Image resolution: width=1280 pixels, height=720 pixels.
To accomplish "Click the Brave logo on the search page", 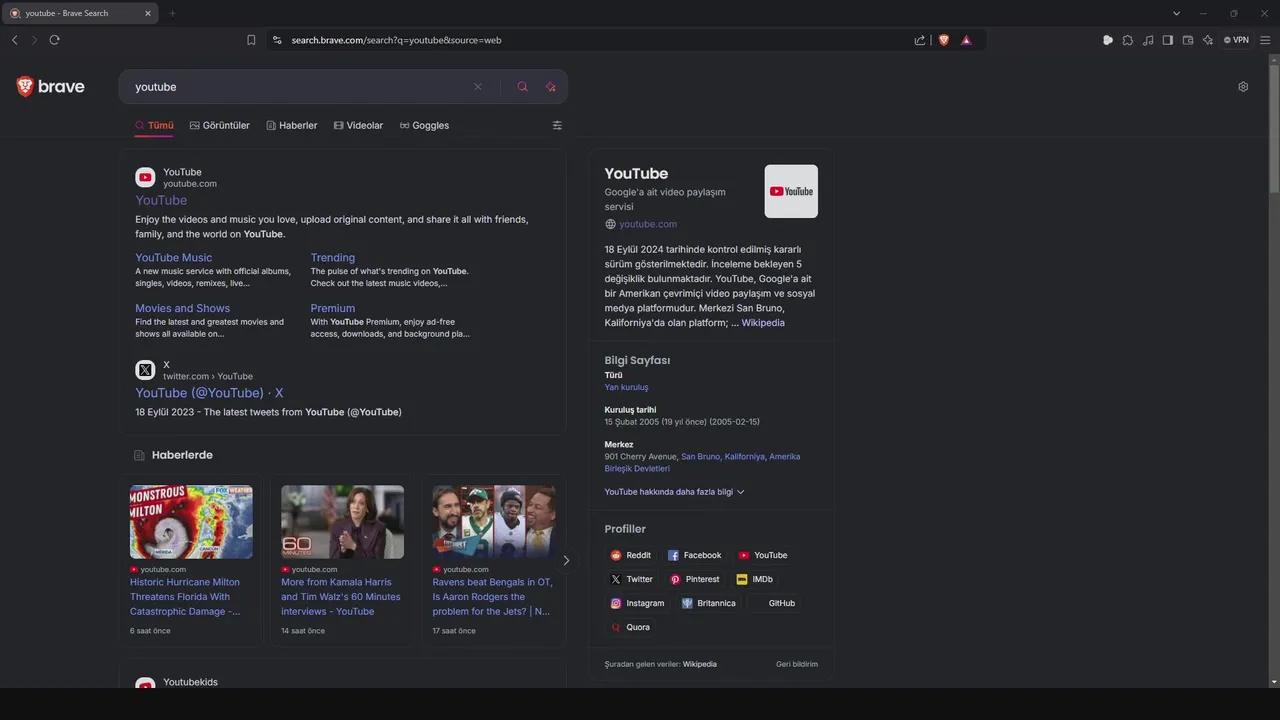I will pyautogui.click(x=50, y=87).
